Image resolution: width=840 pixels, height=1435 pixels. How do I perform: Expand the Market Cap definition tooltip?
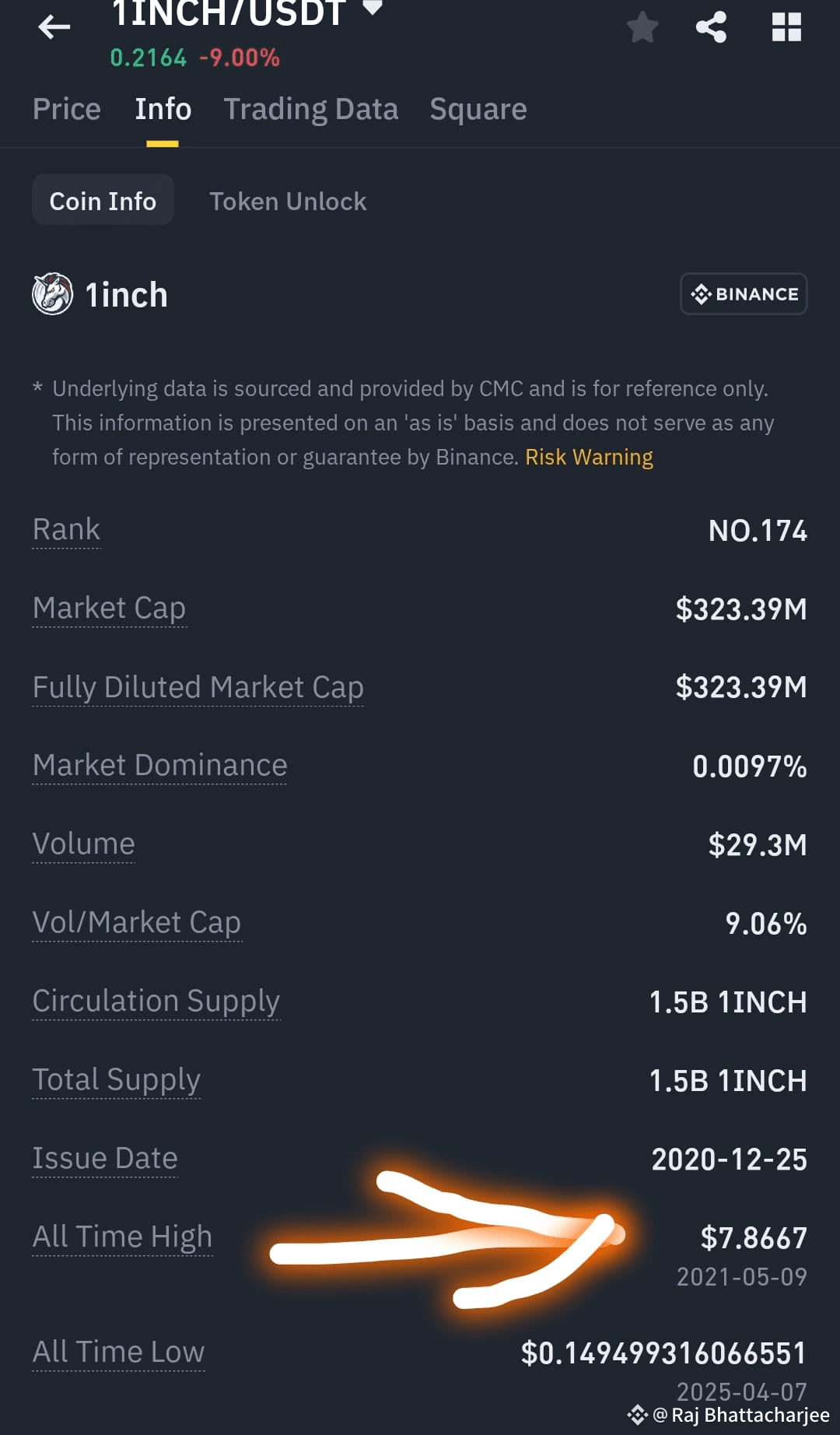tap(108, 609)
